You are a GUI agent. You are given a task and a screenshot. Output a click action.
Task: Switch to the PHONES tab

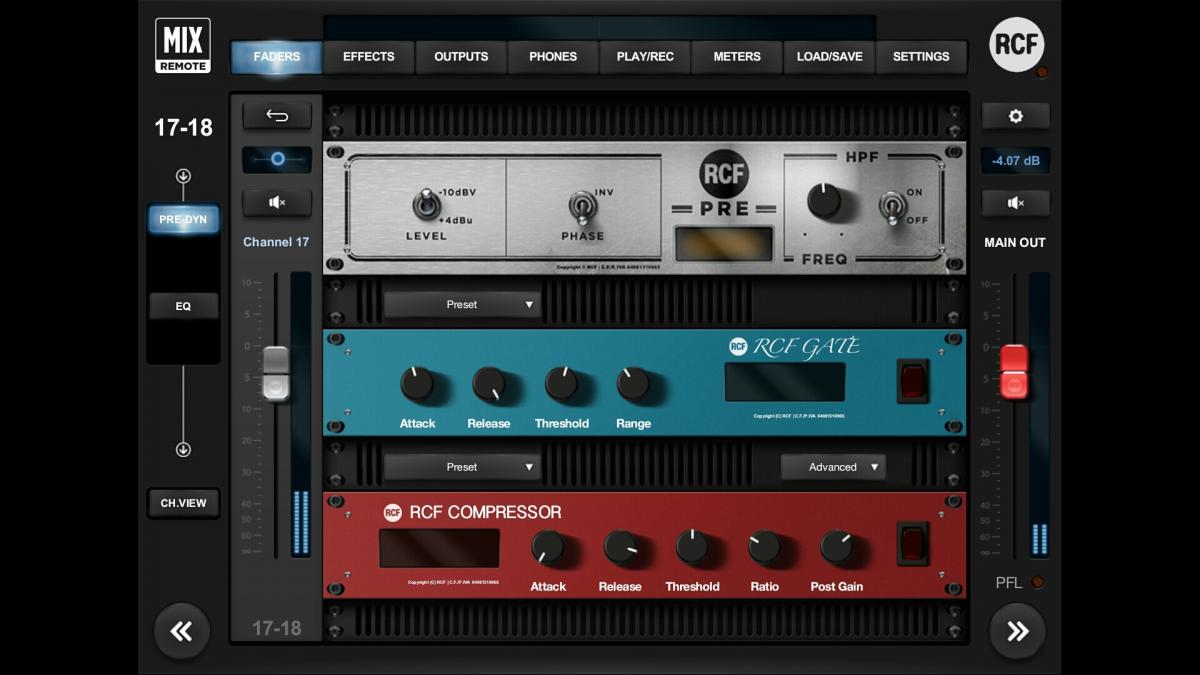553,57
